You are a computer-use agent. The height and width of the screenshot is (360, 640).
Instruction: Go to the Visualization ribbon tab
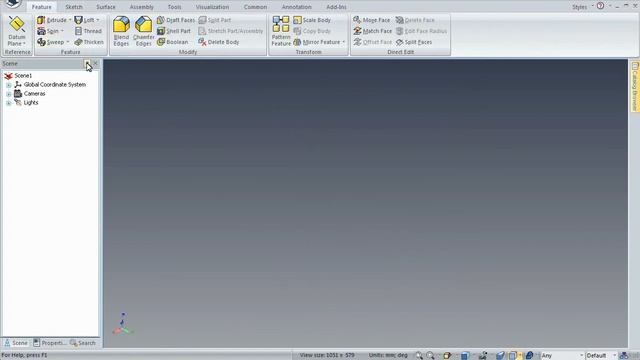212,7
